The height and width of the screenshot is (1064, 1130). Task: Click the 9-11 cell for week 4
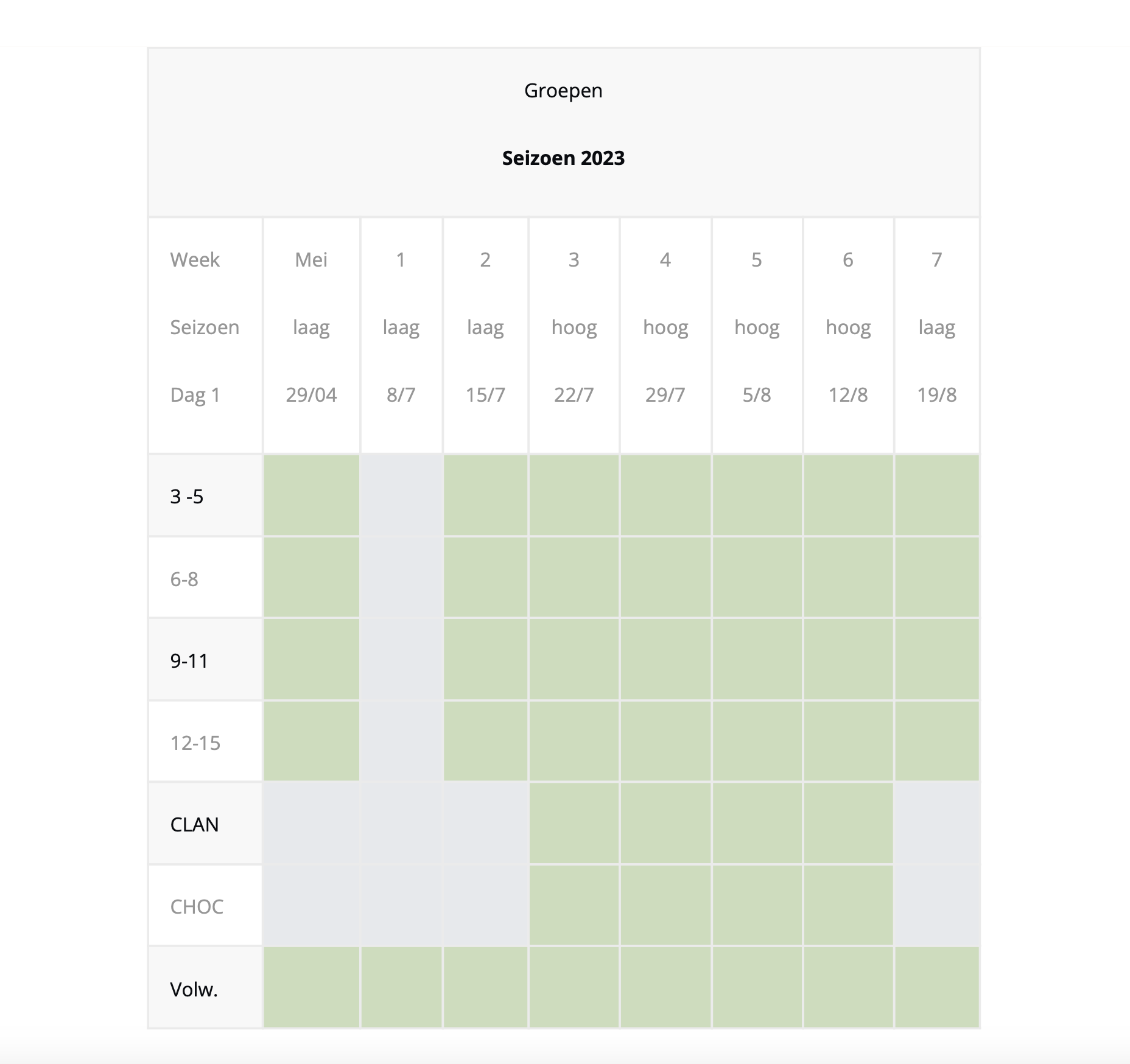tap(665, 659)
